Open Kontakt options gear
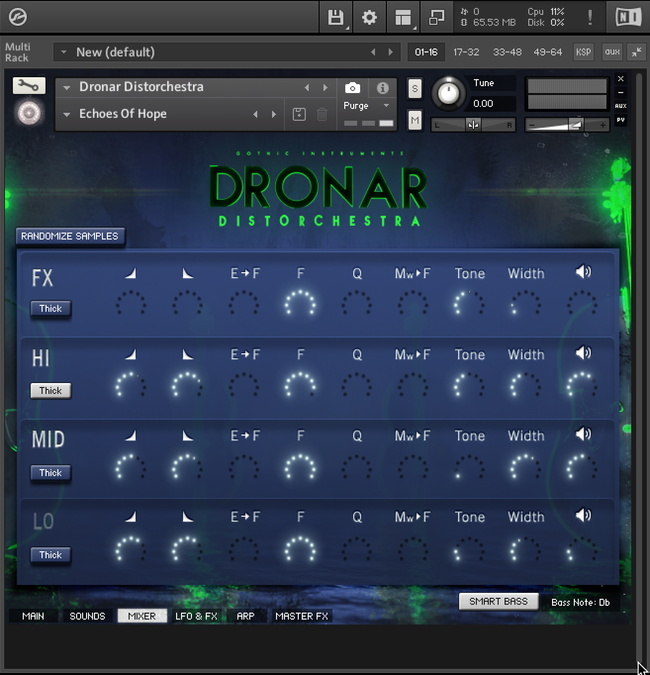The width and height of the screenshot is (650, 675). coord(369,17)
